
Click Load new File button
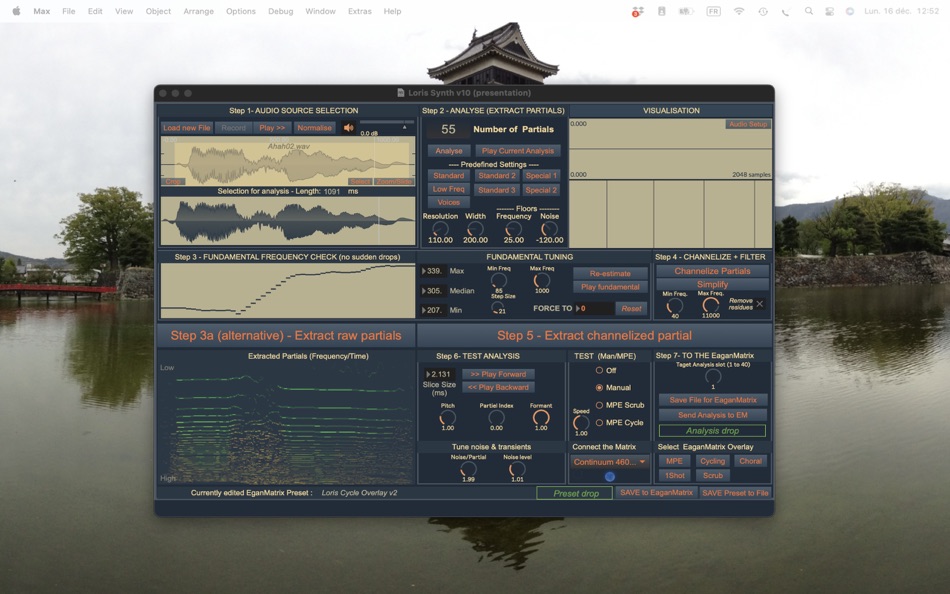point(187,128)
